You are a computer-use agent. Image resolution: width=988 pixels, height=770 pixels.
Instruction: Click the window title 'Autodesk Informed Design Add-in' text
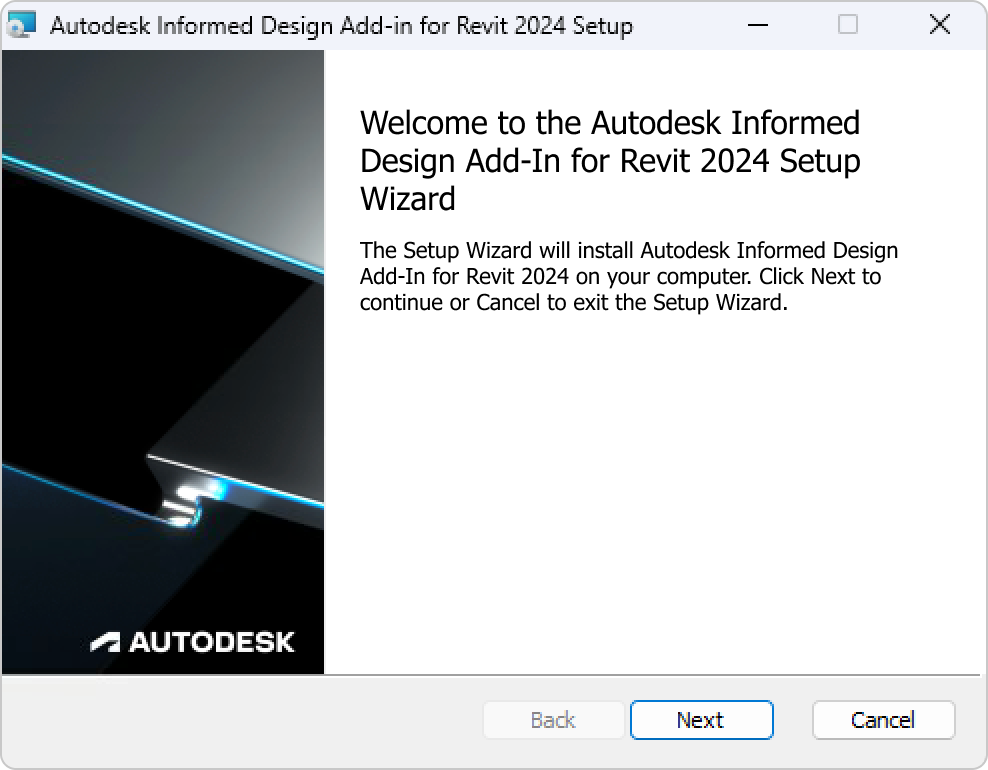pos(342,26)
